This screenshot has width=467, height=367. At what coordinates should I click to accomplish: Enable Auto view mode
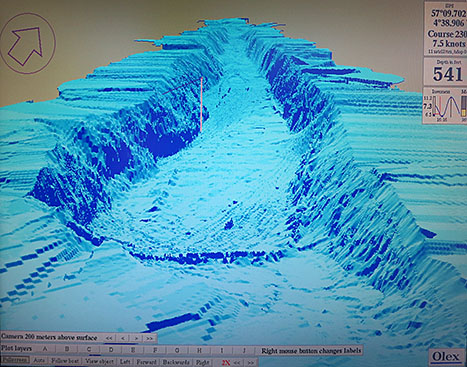point(39,361)
